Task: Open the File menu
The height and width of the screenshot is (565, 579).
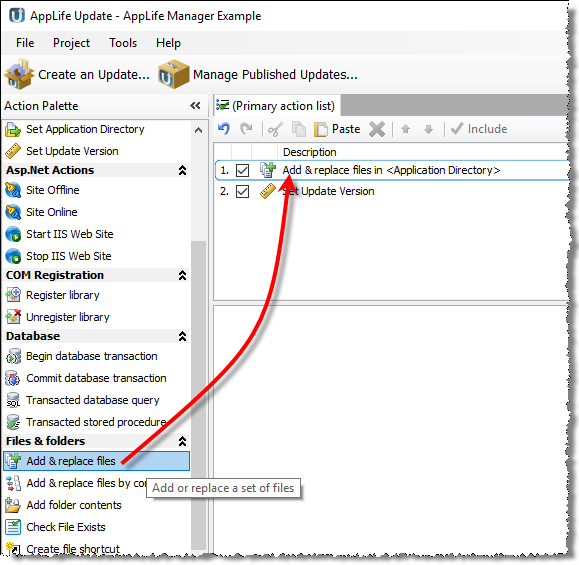Action: click(25, 43)
